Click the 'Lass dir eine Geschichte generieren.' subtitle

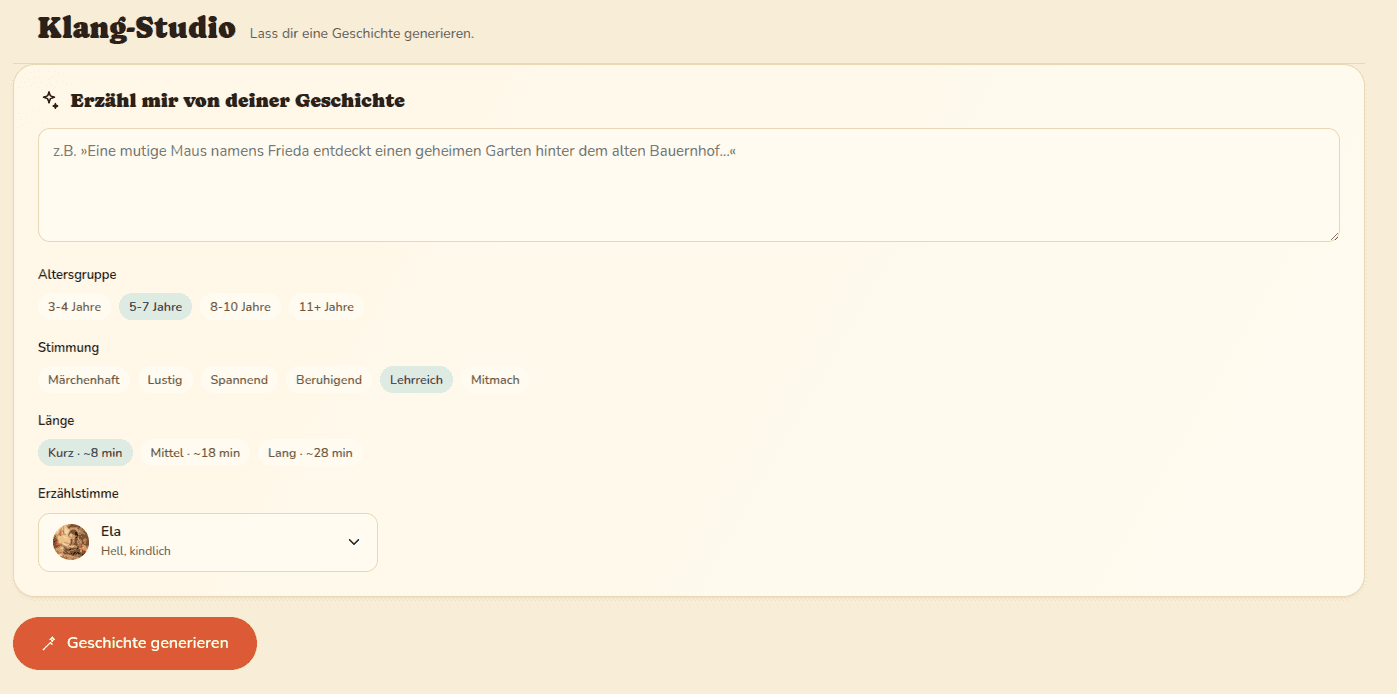(x=362, y=34)
